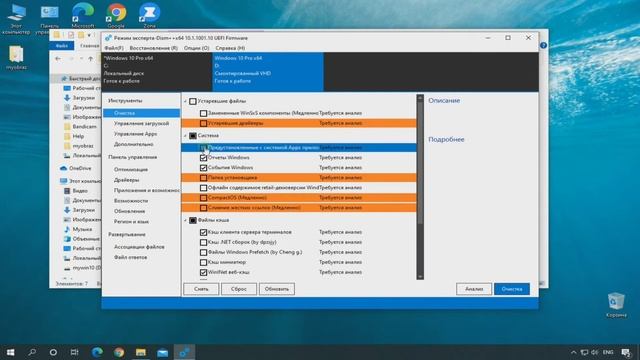640x360 pixels.
Task: Tick Замененные WinSxS компоненты checkbox
Action: click(203, 113)
